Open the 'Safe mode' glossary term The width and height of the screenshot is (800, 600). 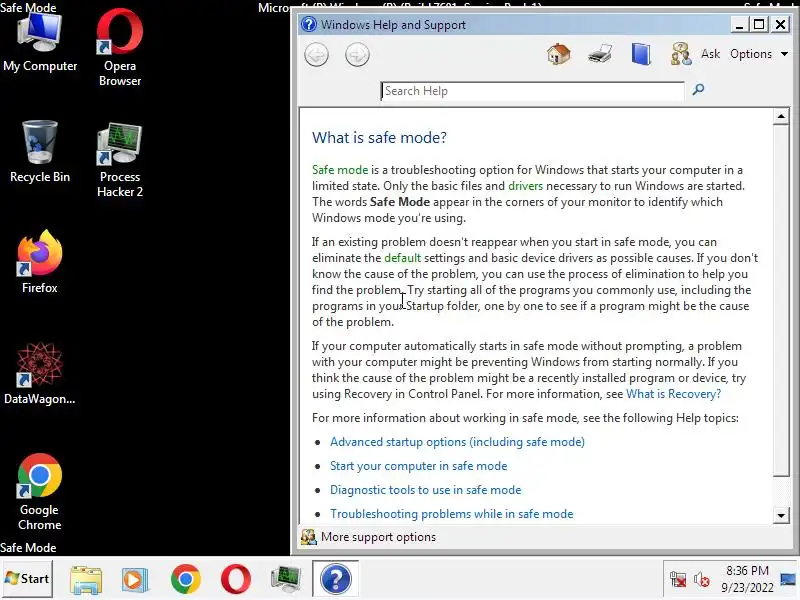(340, 170)
